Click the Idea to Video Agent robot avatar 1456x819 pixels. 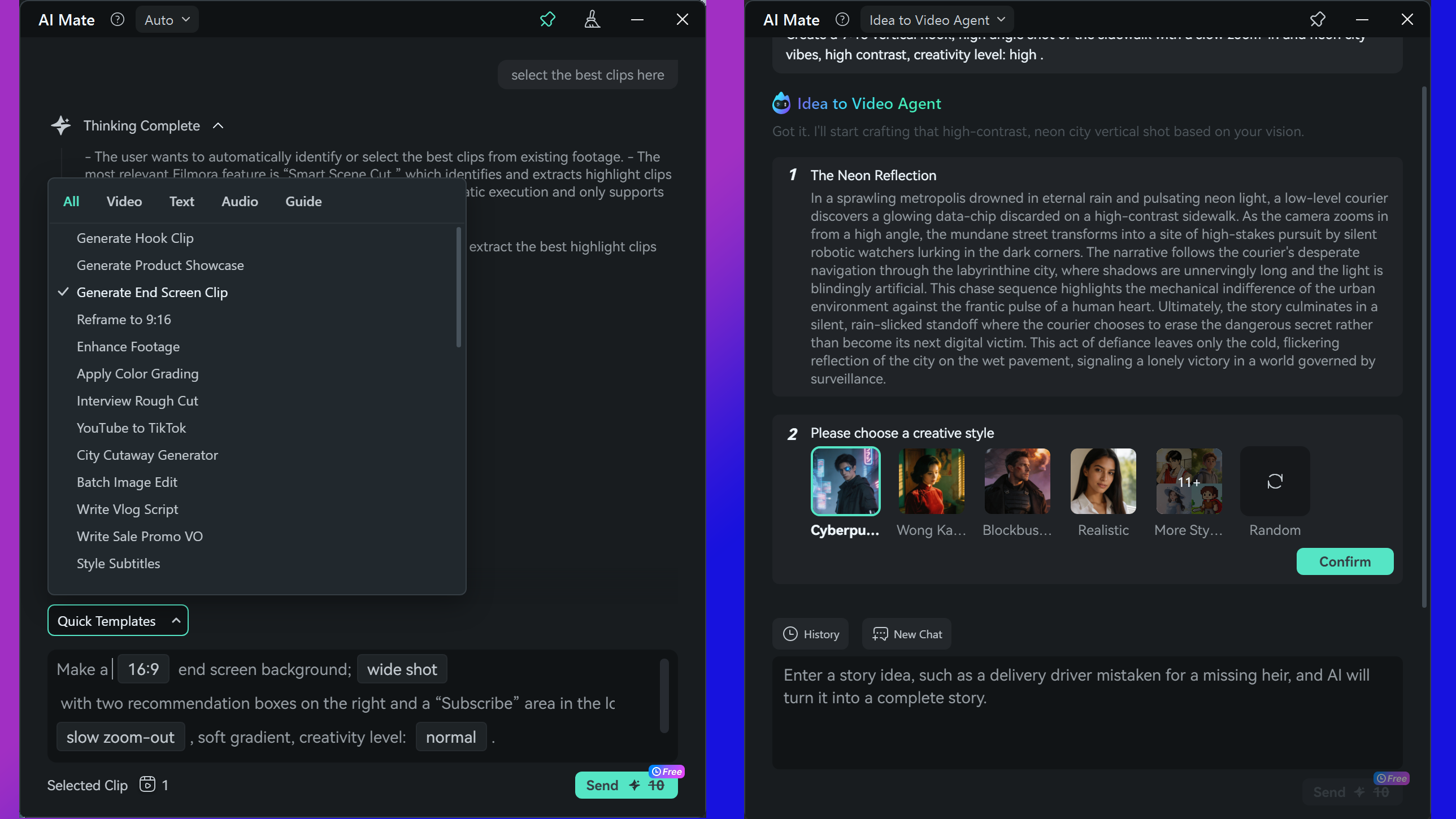[781, 103]
